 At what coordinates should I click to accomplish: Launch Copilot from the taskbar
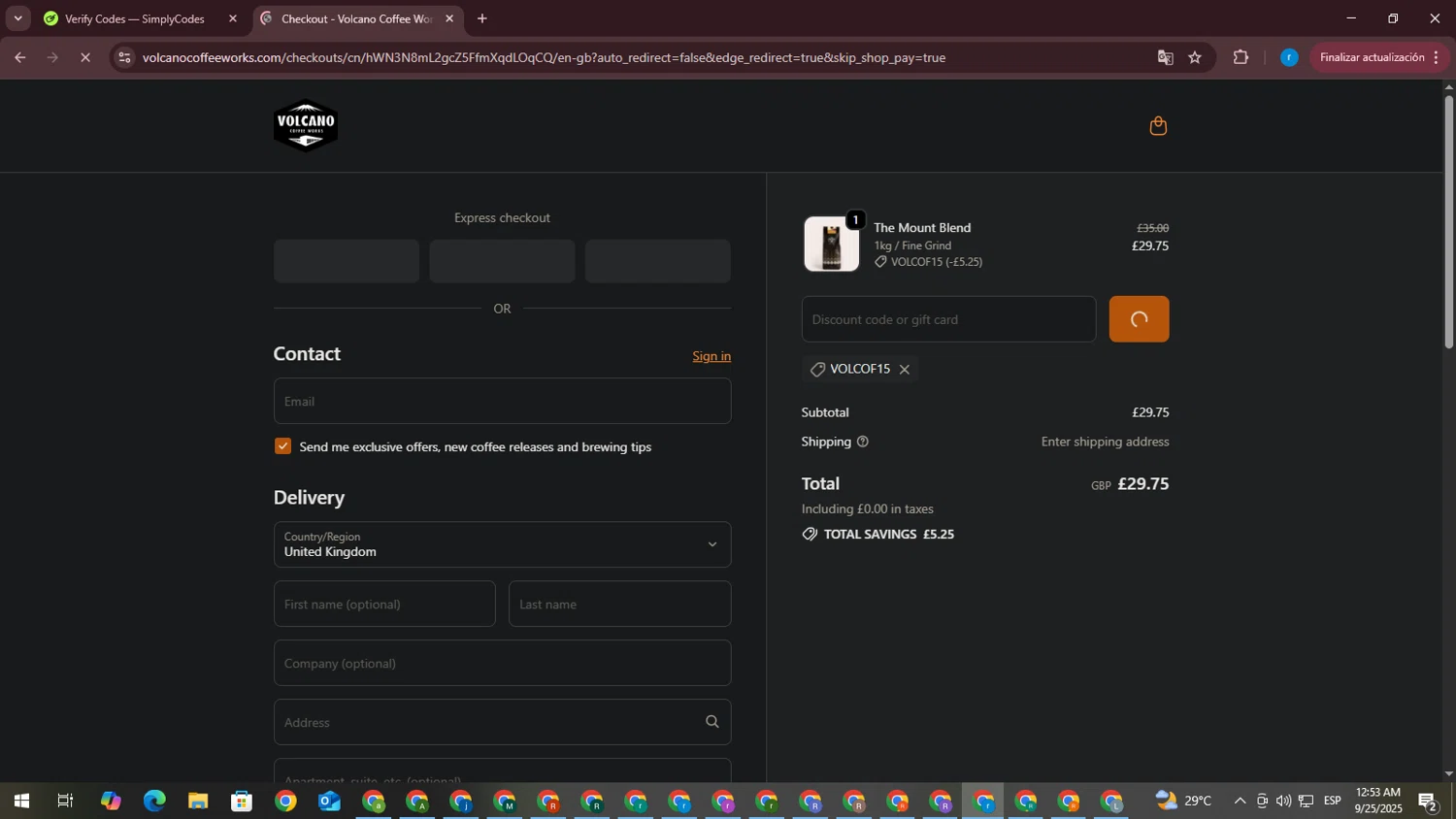111,802
